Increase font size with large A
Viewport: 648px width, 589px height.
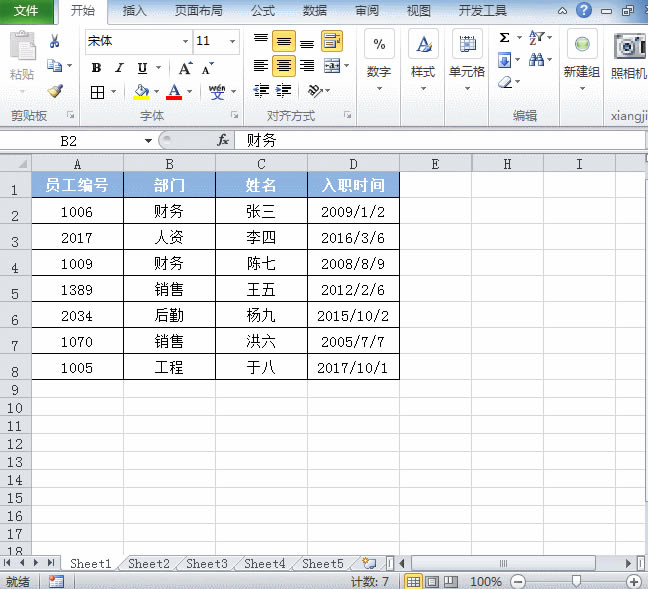point(185,68)
